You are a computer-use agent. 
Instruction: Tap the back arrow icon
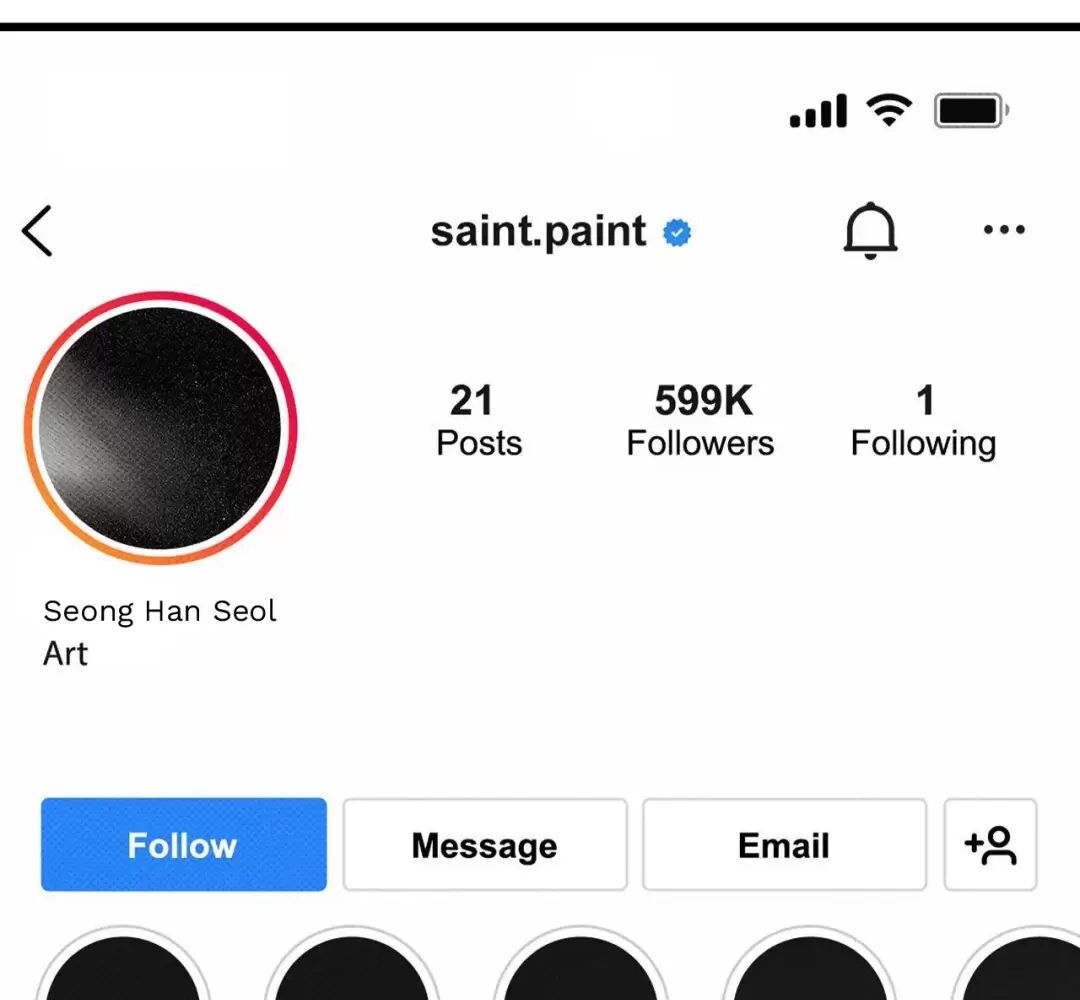(x=37, y=231)
